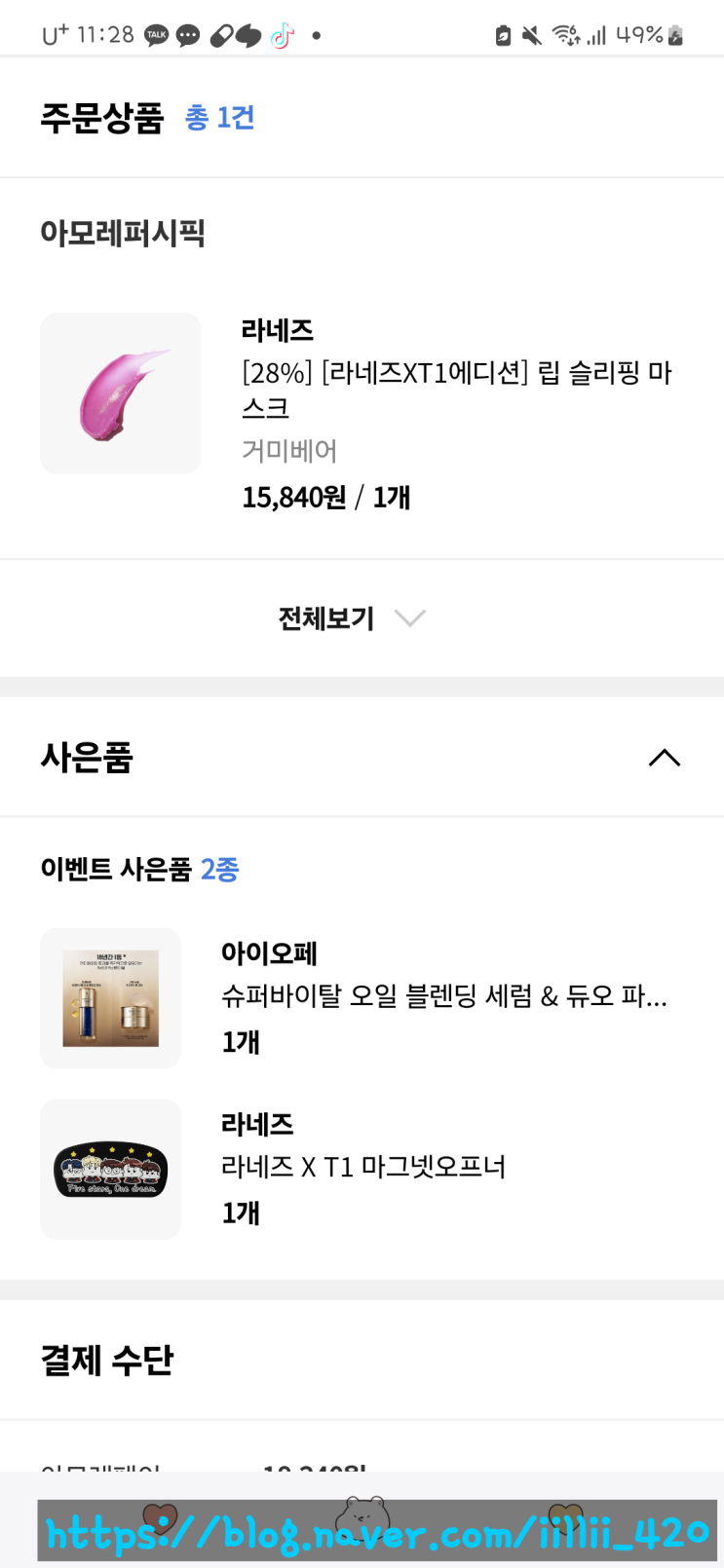The width and height of the screenshot is (724, 1568).
Task: Tap the 라네즈 X T1 마그넷오프너 text
Action: pyautogui.click(x=363, y=1167)
